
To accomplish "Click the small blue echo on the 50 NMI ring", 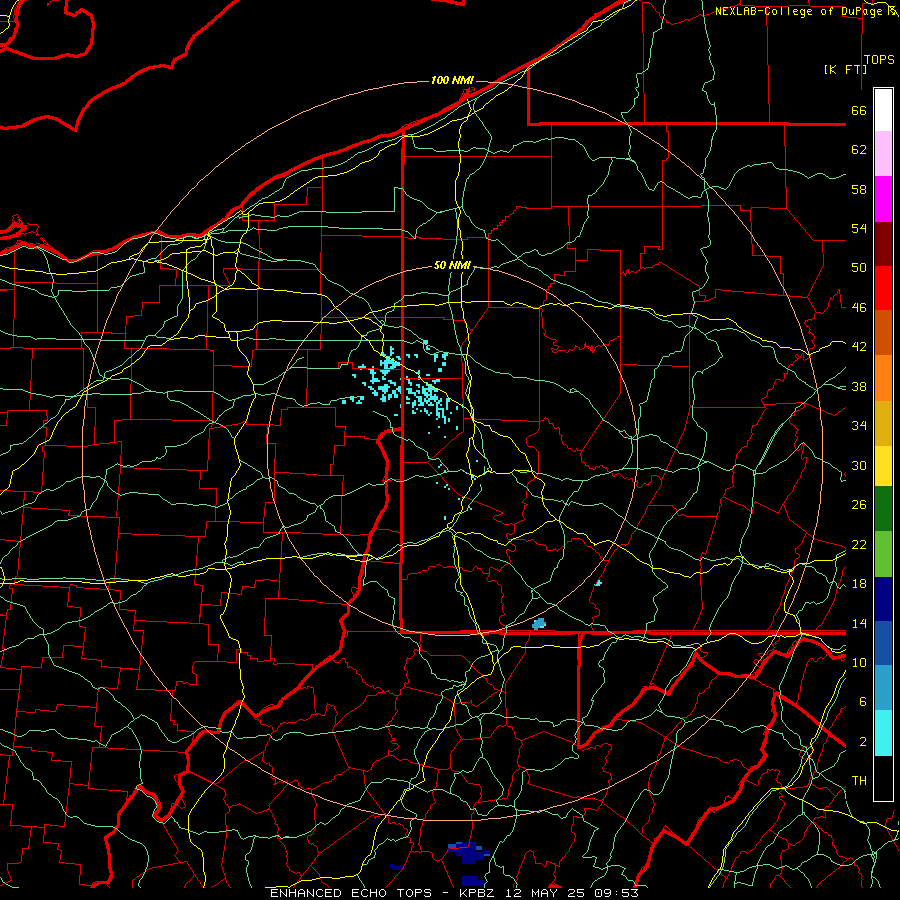I will [x=539, y=624].
